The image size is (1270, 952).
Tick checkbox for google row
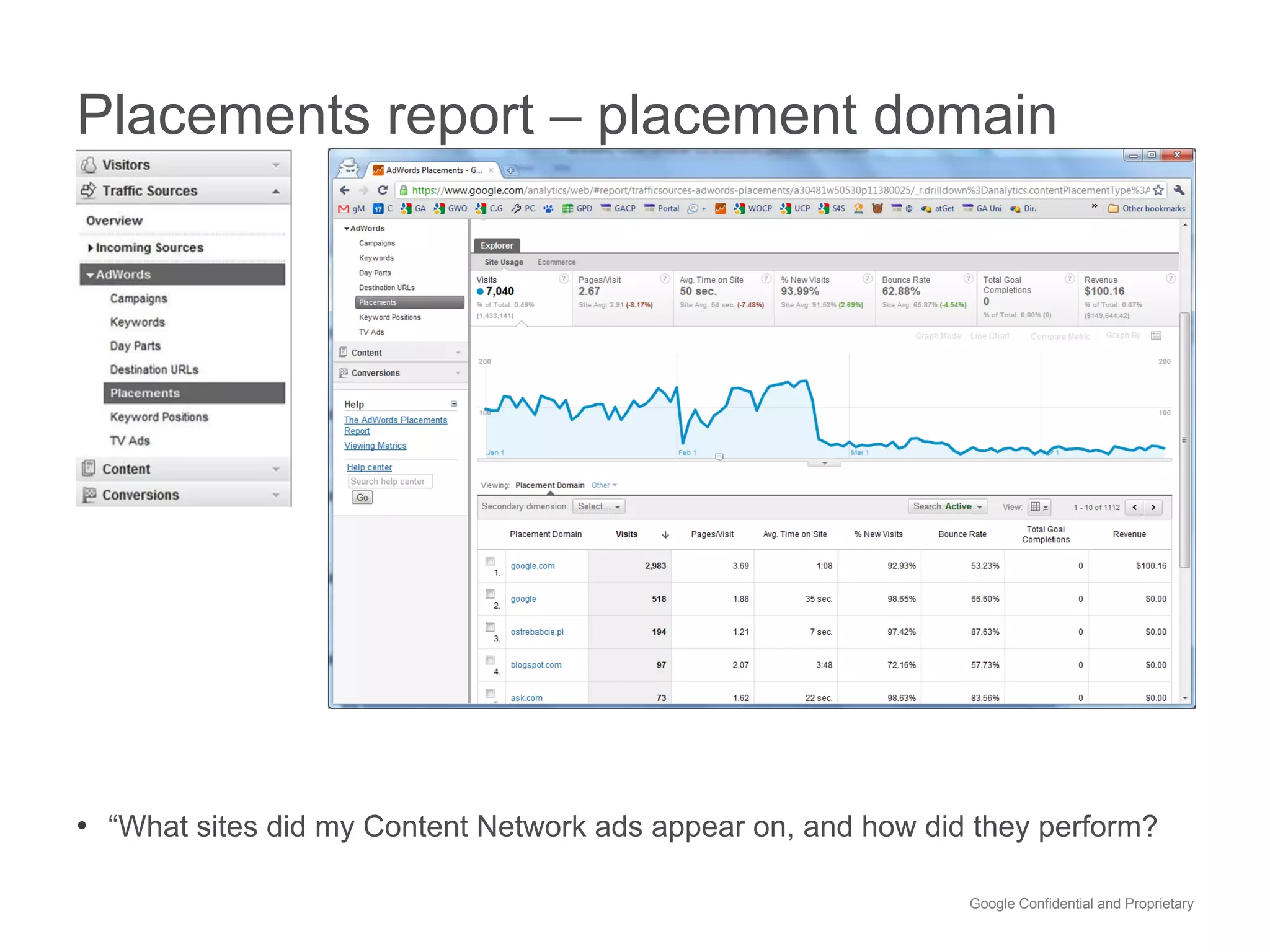tap(490, 594)
